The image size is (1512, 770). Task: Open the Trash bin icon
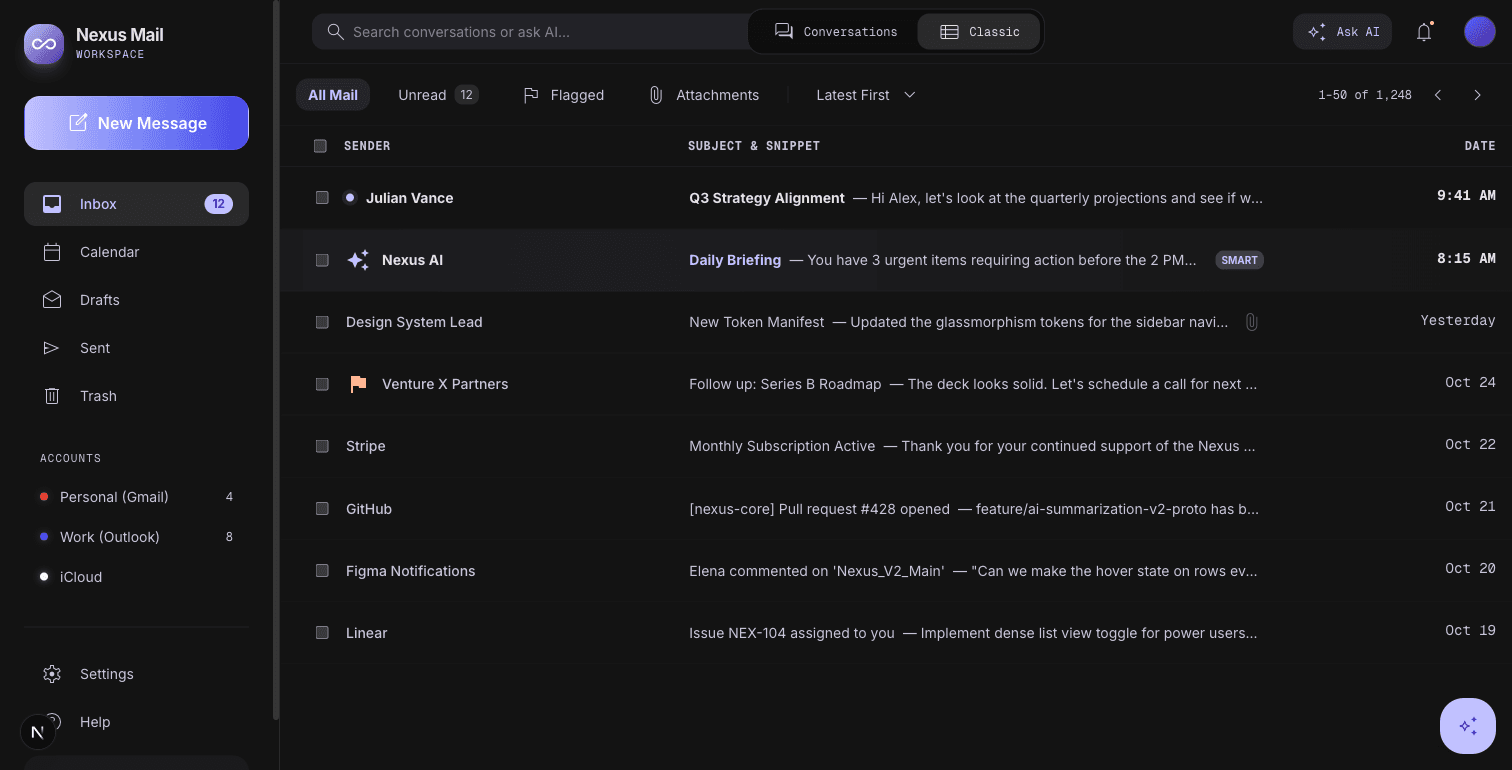(52, 396)
